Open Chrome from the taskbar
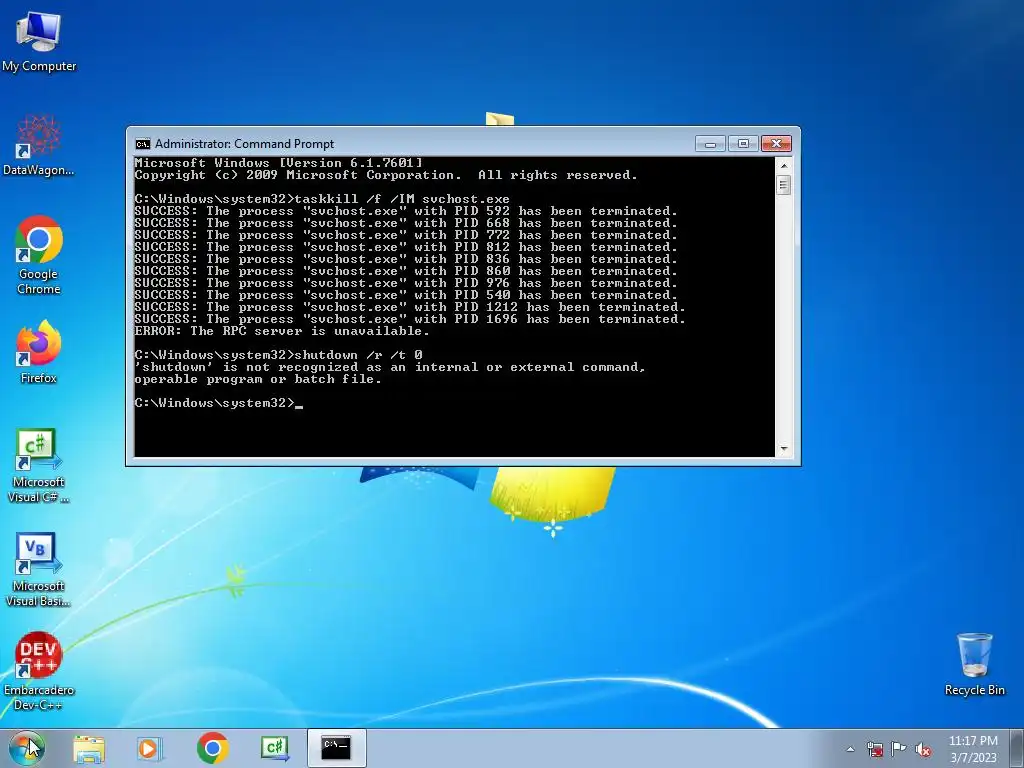 [212, 748]
